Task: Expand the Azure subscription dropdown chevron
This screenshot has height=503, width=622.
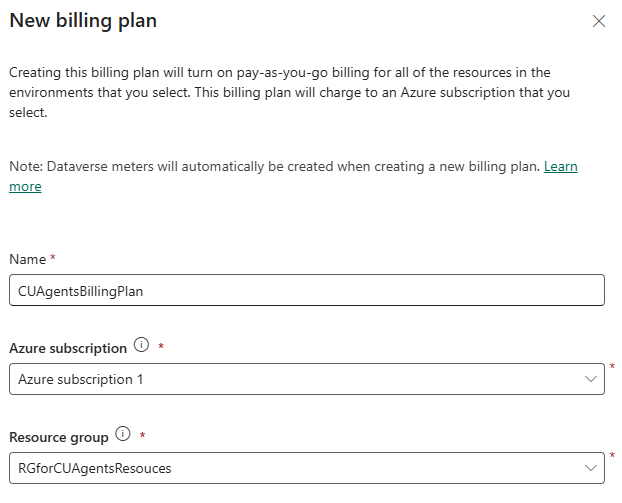Action: [591, 379]
